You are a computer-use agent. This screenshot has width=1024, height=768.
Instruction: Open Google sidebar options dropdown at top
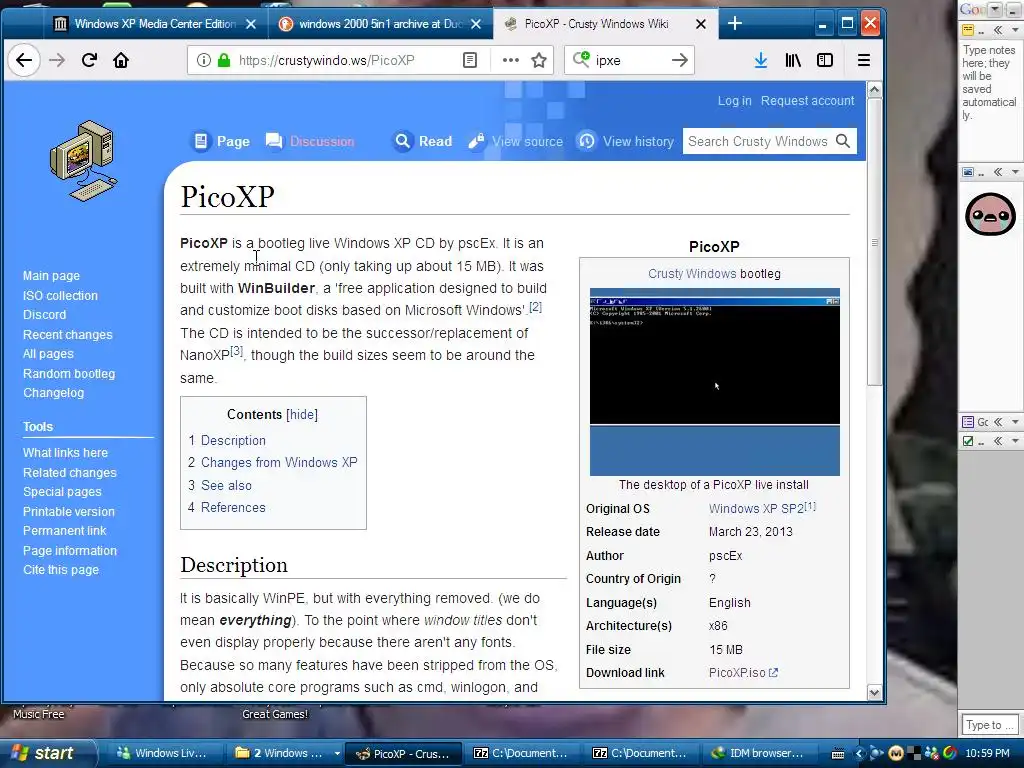(x=995, y=9)
